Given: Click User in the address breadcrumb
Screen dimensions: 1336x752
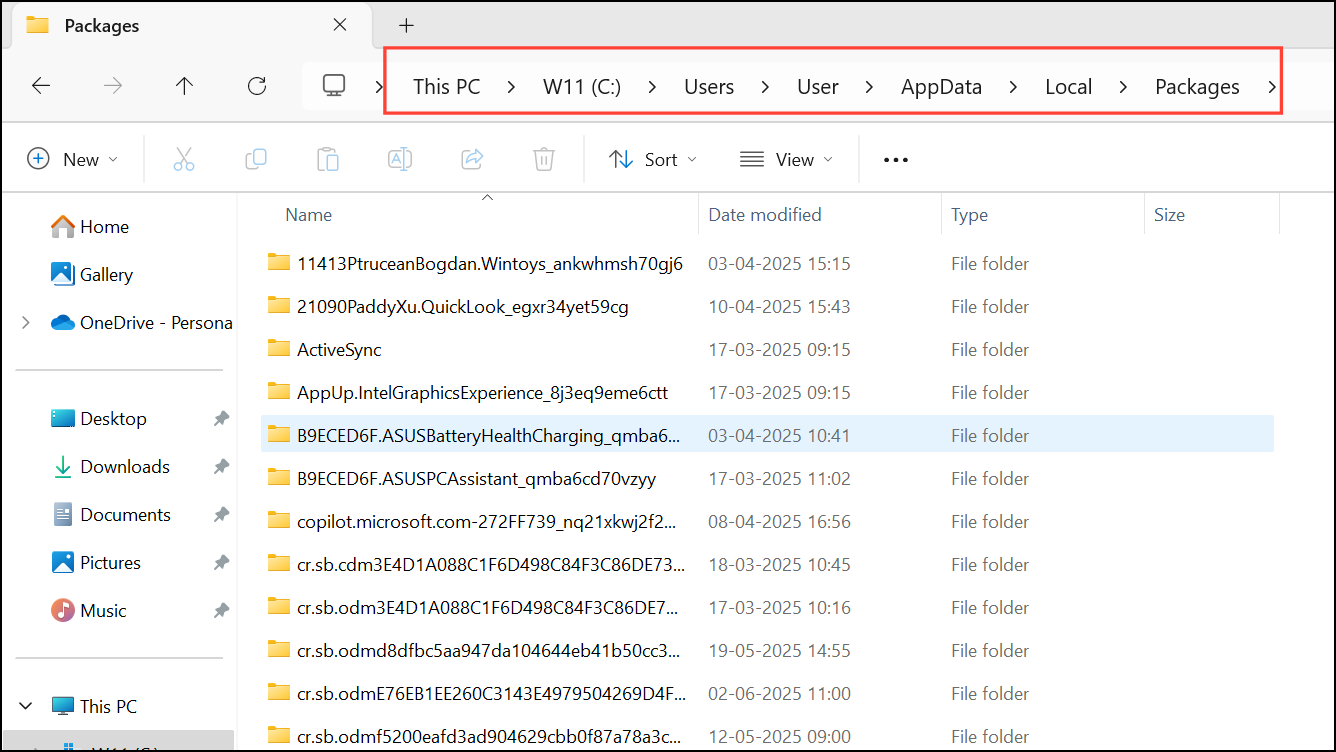Looking at the screenshot, I should pos(818,87).
